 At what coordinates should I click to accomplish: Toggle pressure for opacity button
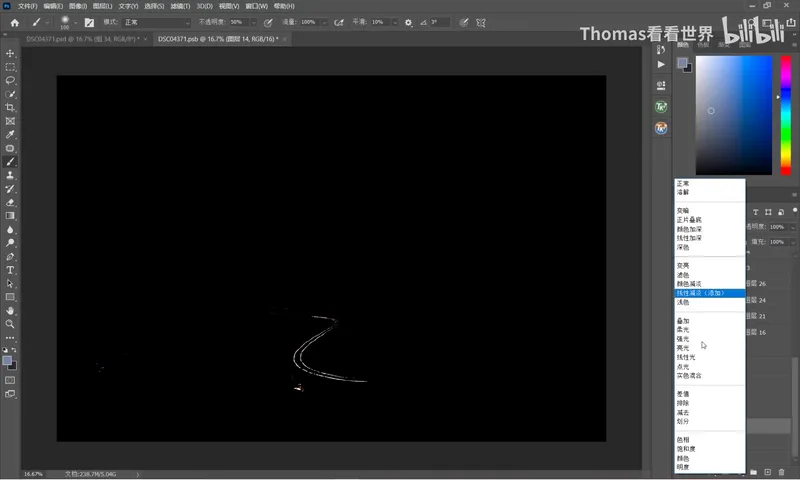268,22
